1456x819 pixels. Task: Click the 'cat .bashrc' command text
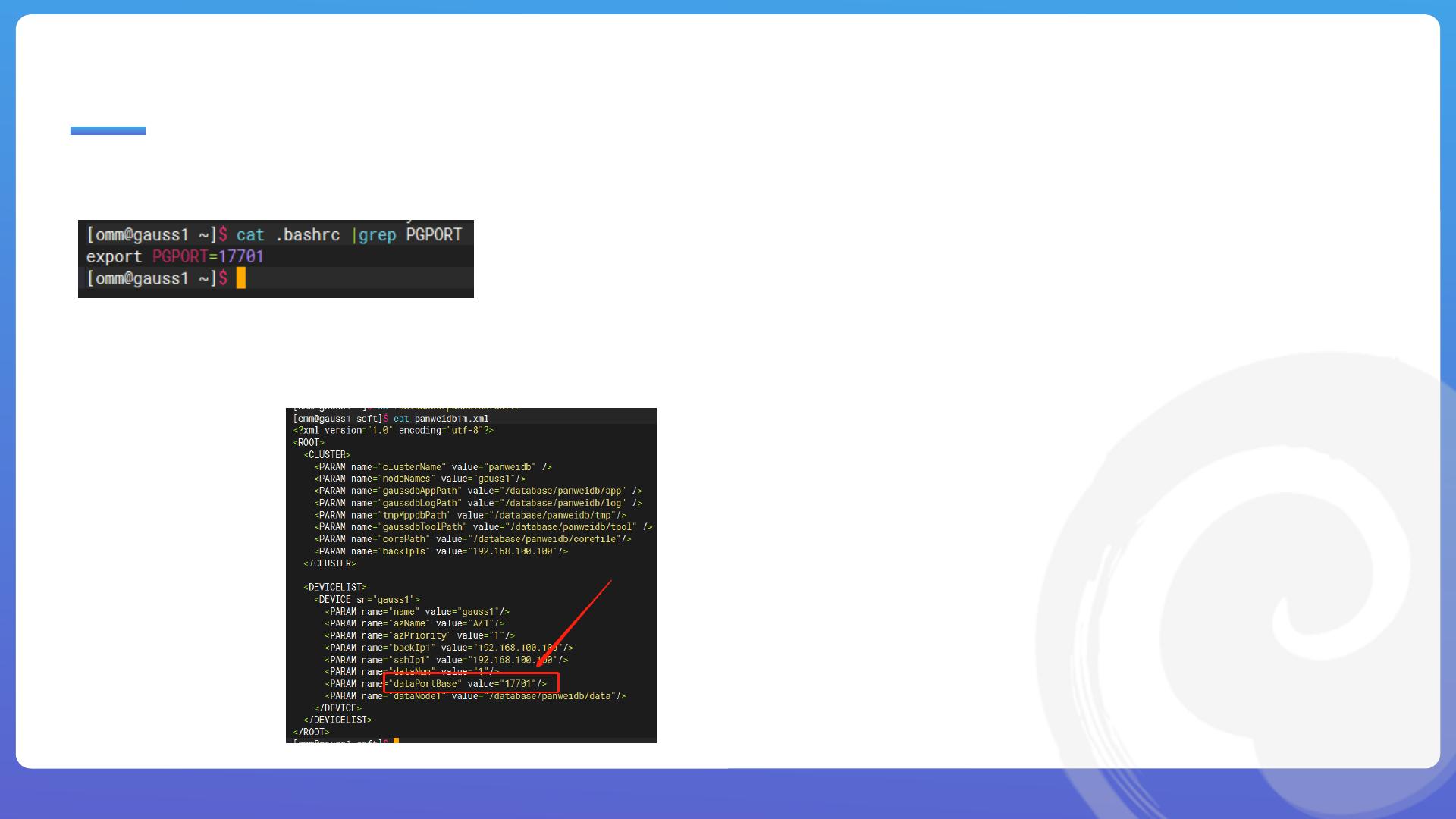coord(288,235)
